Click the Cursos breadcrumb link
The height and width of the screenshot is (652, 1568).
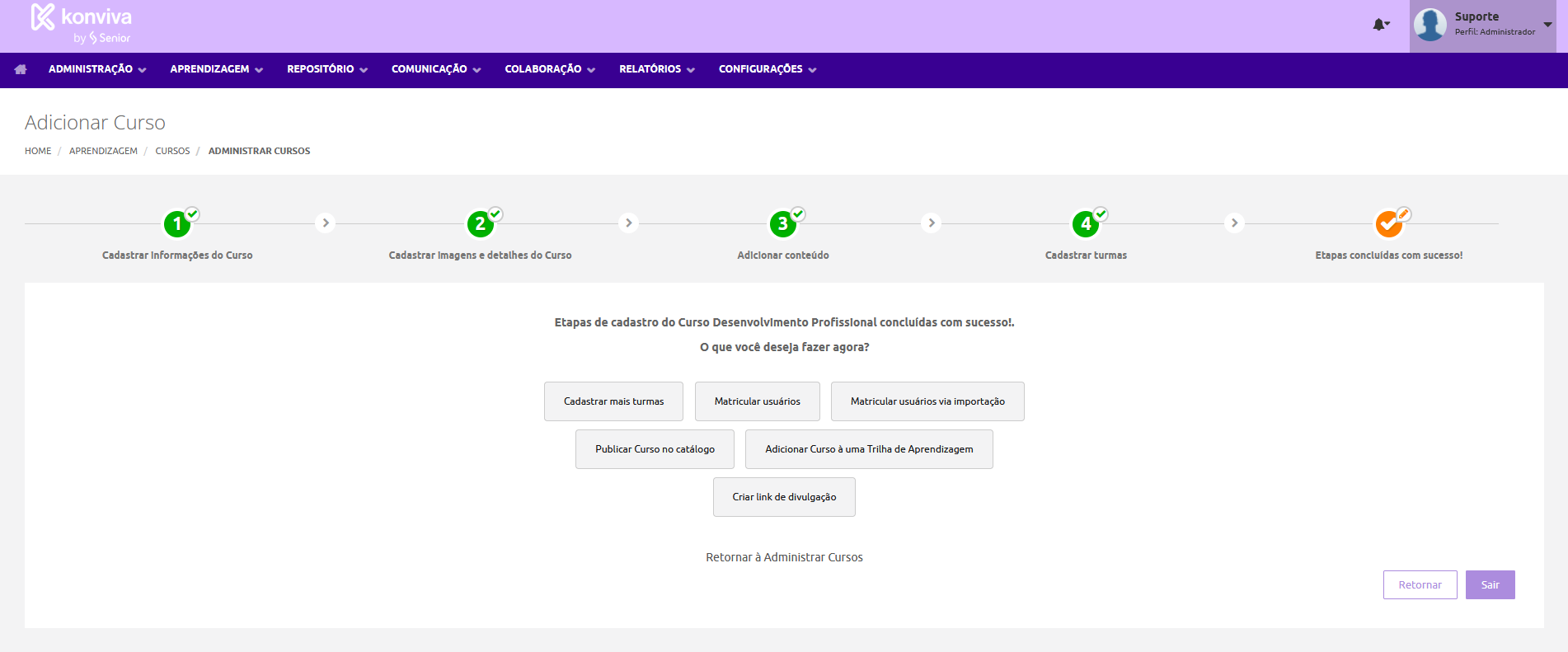[172, 151]
